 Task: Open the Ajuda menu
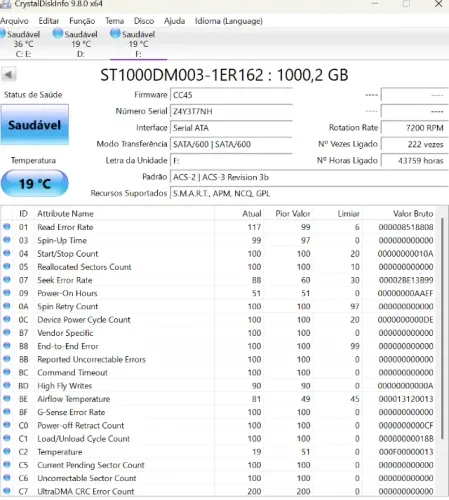tap(174, 21)
